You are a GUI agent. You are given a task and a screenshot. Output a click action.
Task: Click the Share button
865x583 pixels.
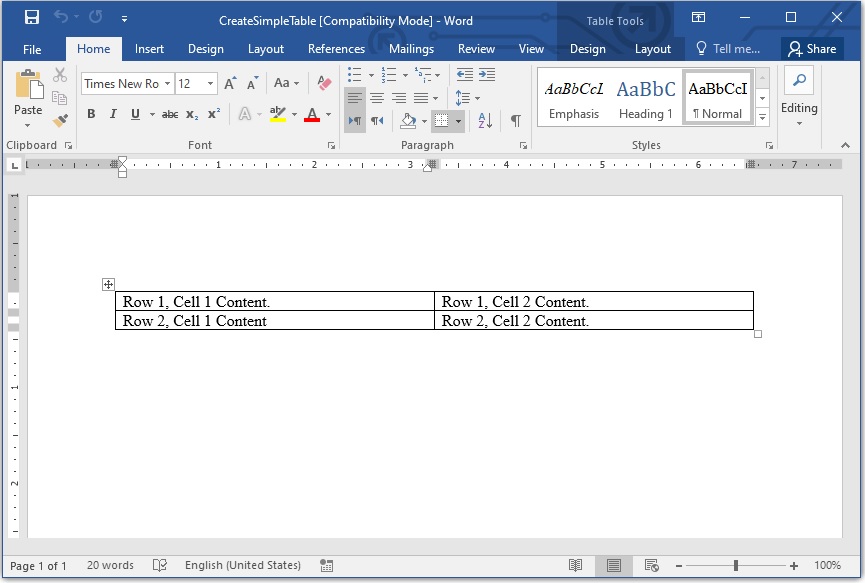(812, 48)
